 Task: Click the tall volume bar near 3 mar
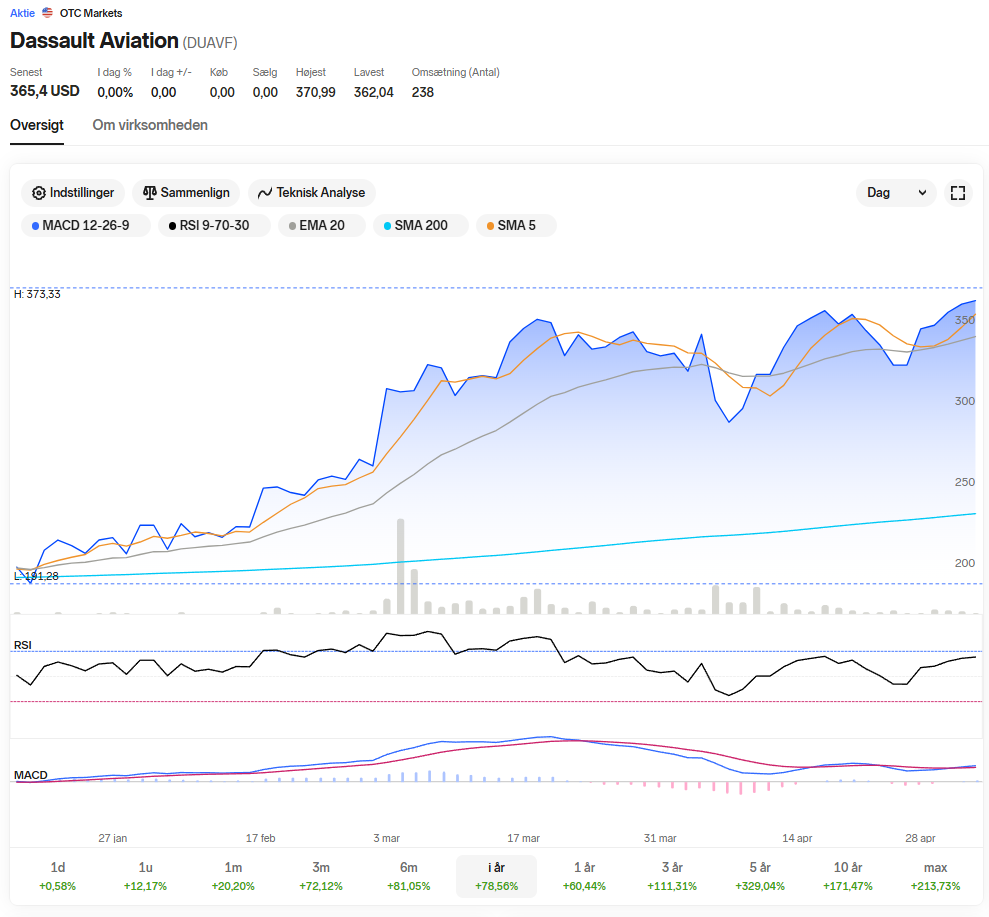401,566
